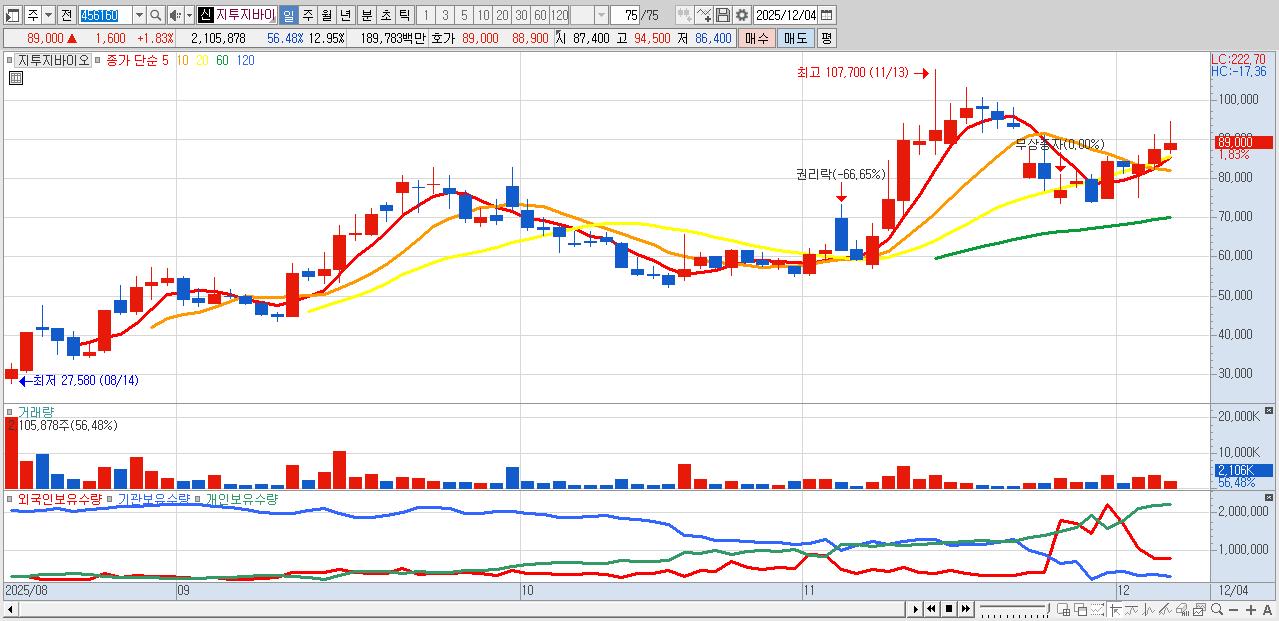Click the play forward playback button
Image resolution: width=1279 pixels, height=621 pixels.
coord(916,609)
